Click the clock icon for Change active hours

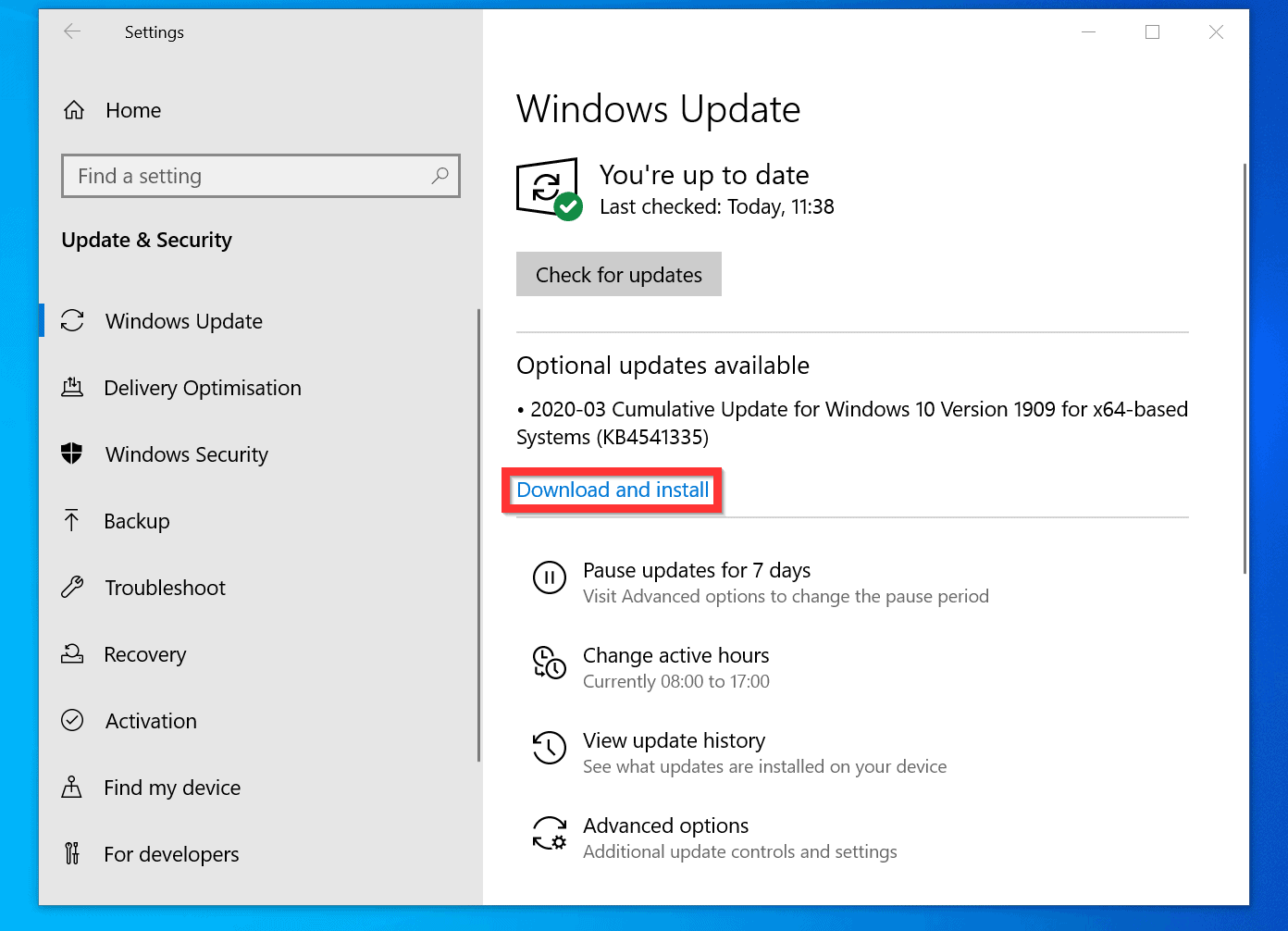point(550,663)
